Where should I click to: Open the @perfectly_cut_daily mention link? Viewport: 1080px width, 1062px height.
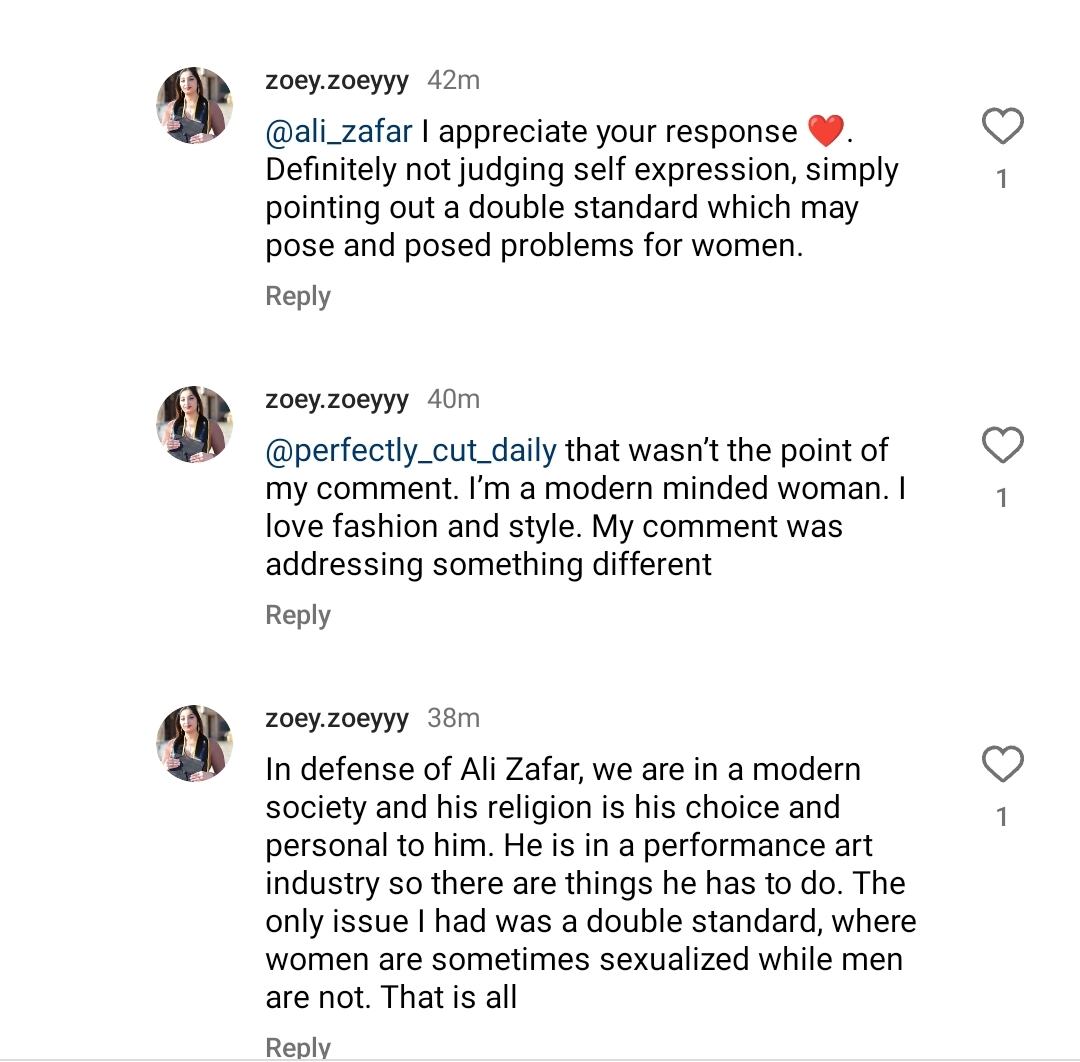tap(411, 451)
